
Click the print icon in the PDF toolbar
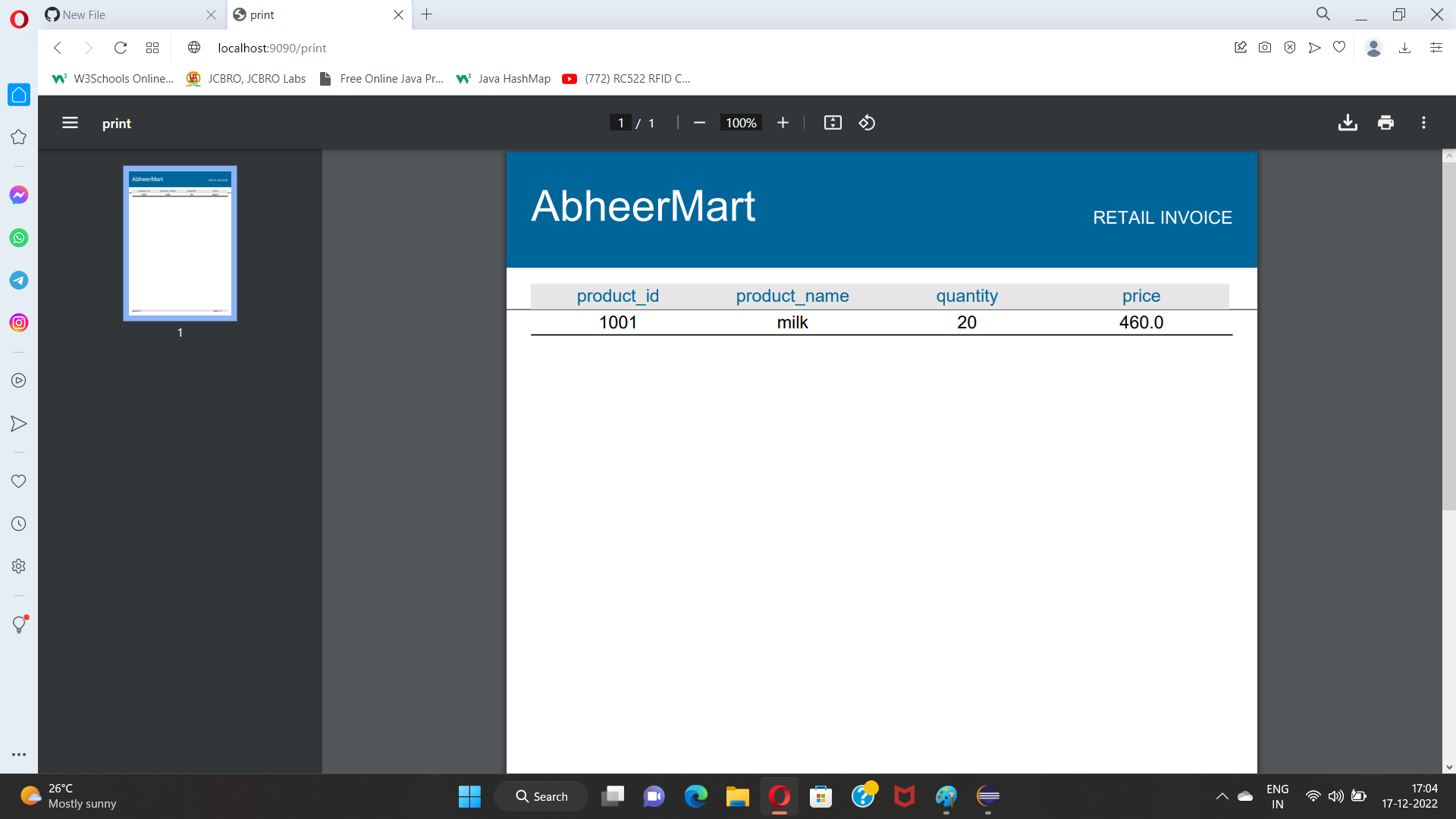click(x=1386, y=122)
